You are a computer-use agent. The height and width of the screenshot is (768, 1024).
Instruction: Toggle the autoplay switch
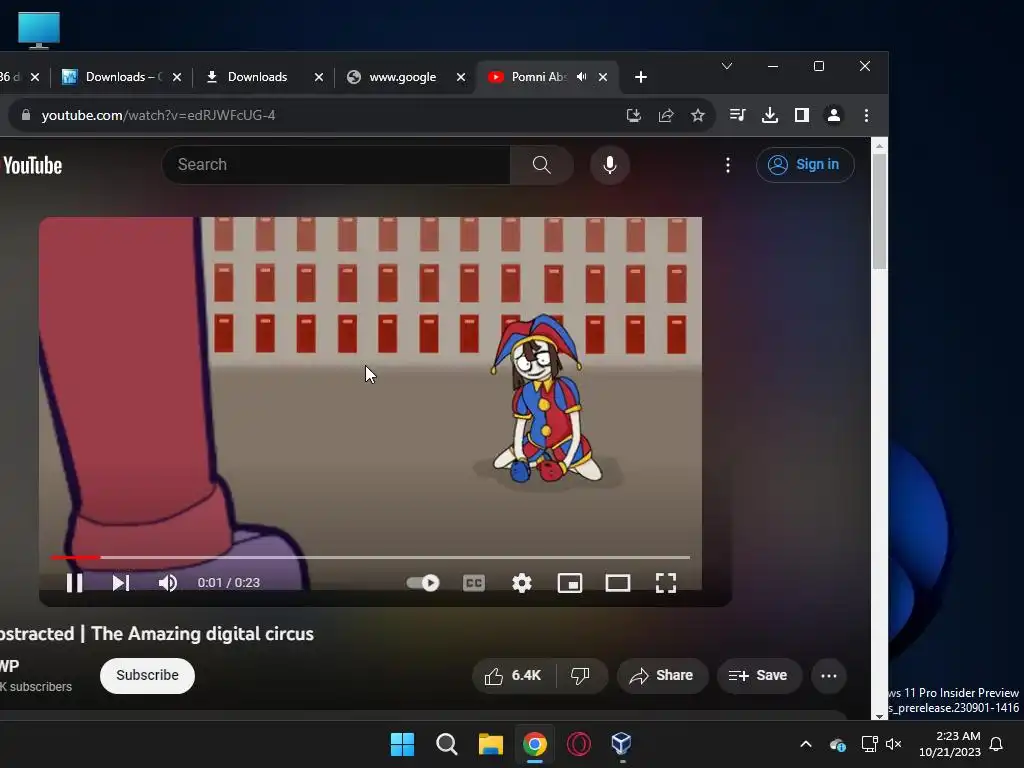(423, 583)
